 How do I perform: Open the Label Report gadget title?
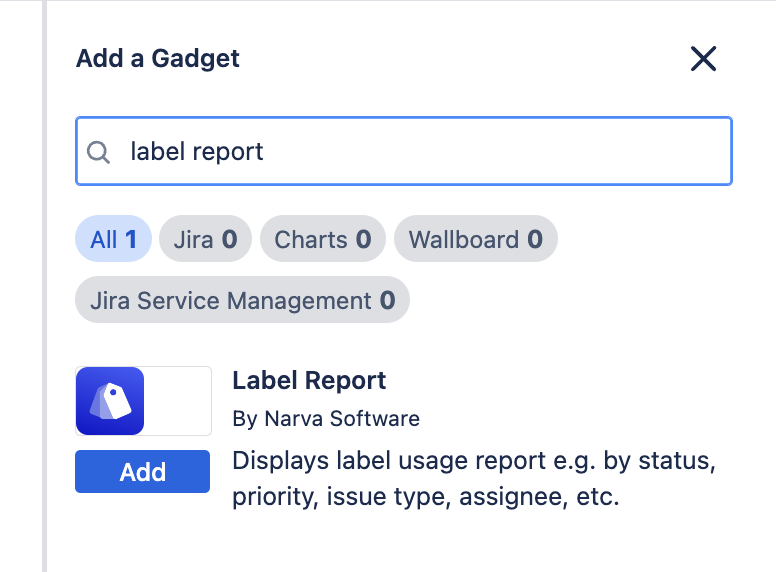[309, 381]
